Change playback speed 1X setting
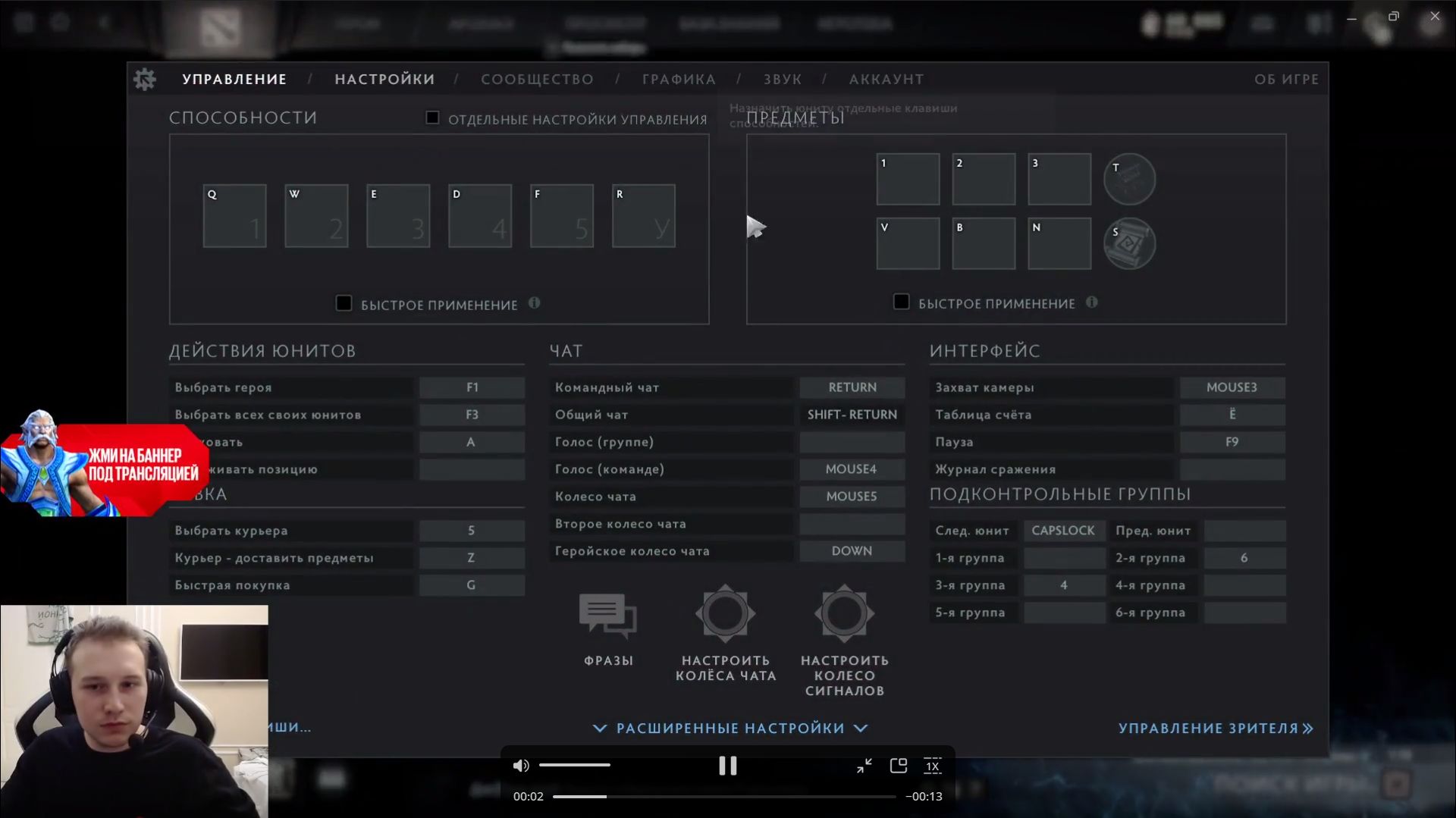Image resolution: width=1456 pixels, height=818 pixels. [x=933, y=766]
